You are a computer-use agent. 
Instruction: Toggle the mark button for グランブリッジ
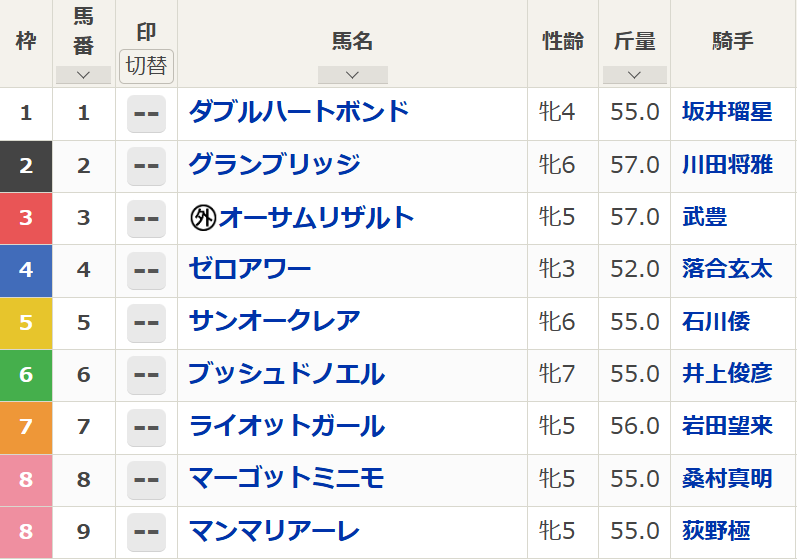coord(146,166)
